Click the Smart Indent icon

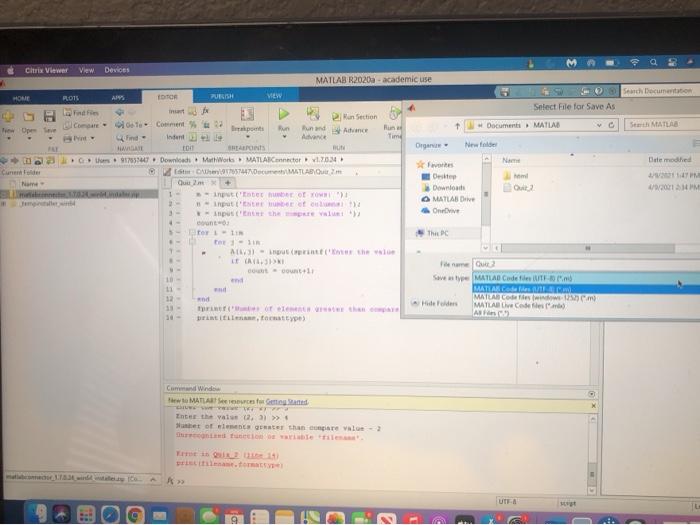click(x=192, y=137)
